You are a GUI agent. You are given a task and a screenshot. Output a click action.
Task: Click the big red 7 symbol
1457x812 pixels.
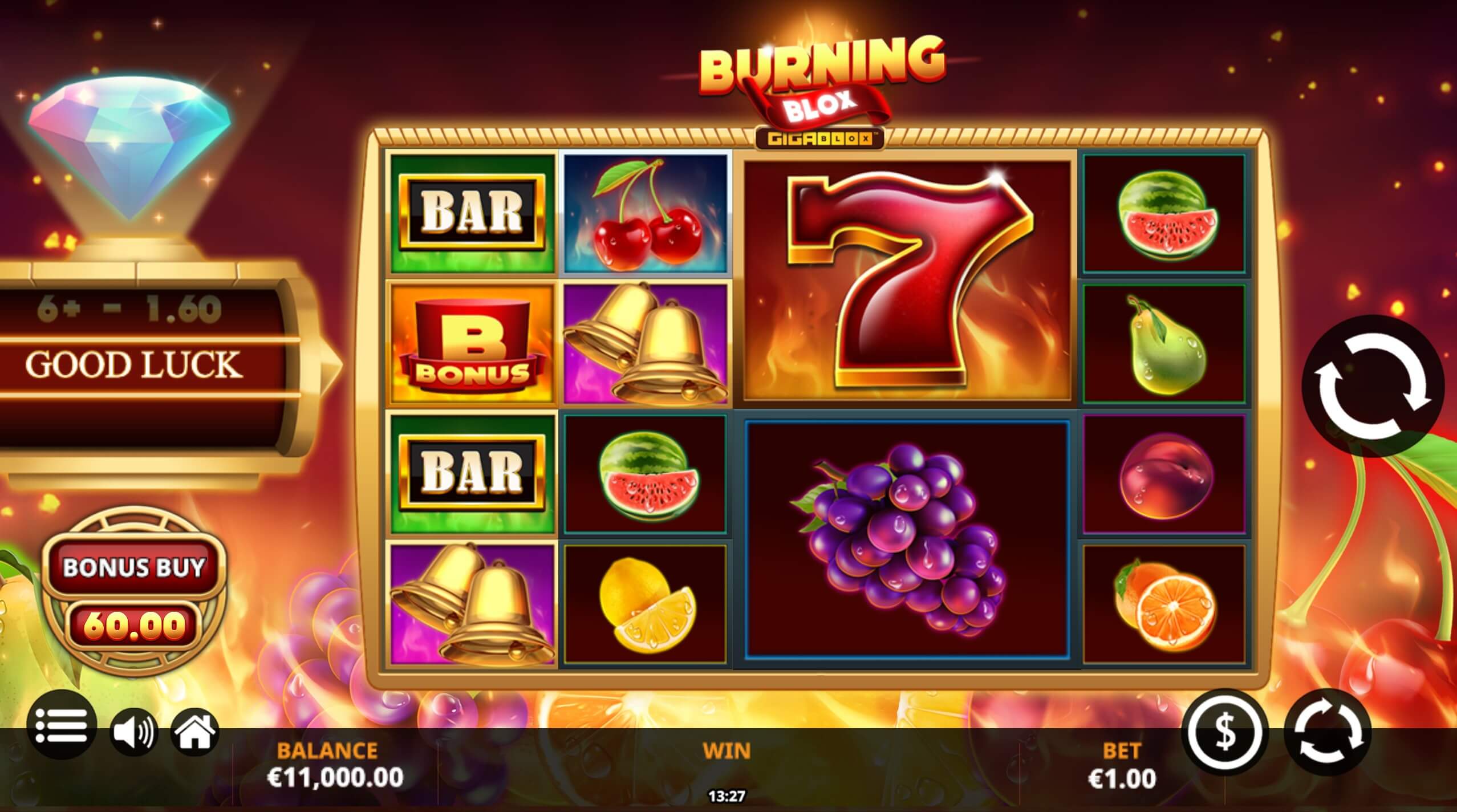click(x=907, y=279)
